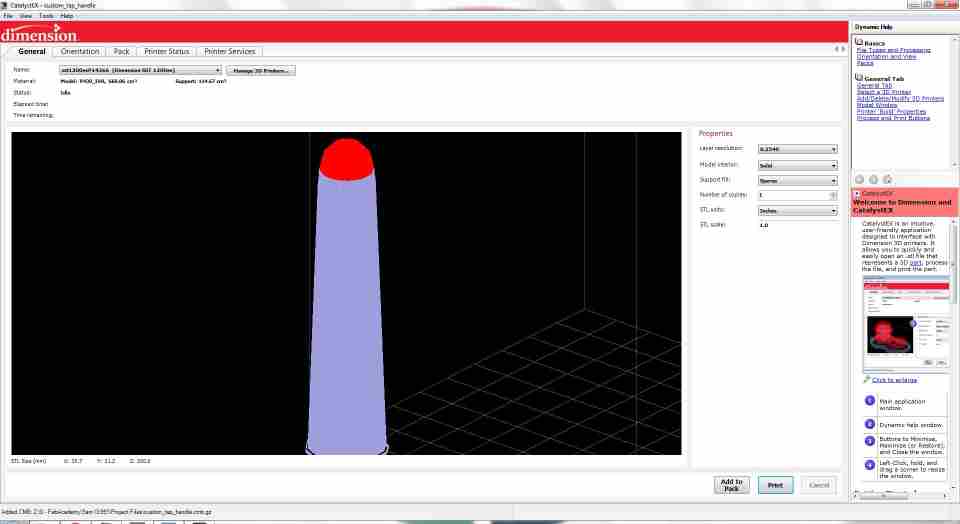Click callout number 2 Dynamic help window

pos(869,424)
